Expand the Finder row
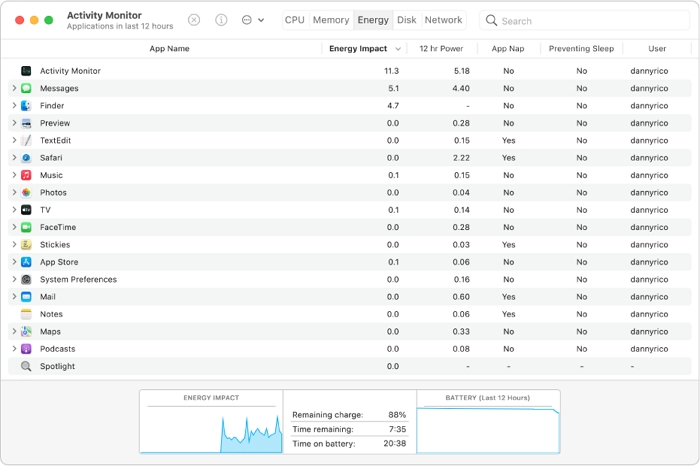The image size is (700, 466). click(14, 105)
